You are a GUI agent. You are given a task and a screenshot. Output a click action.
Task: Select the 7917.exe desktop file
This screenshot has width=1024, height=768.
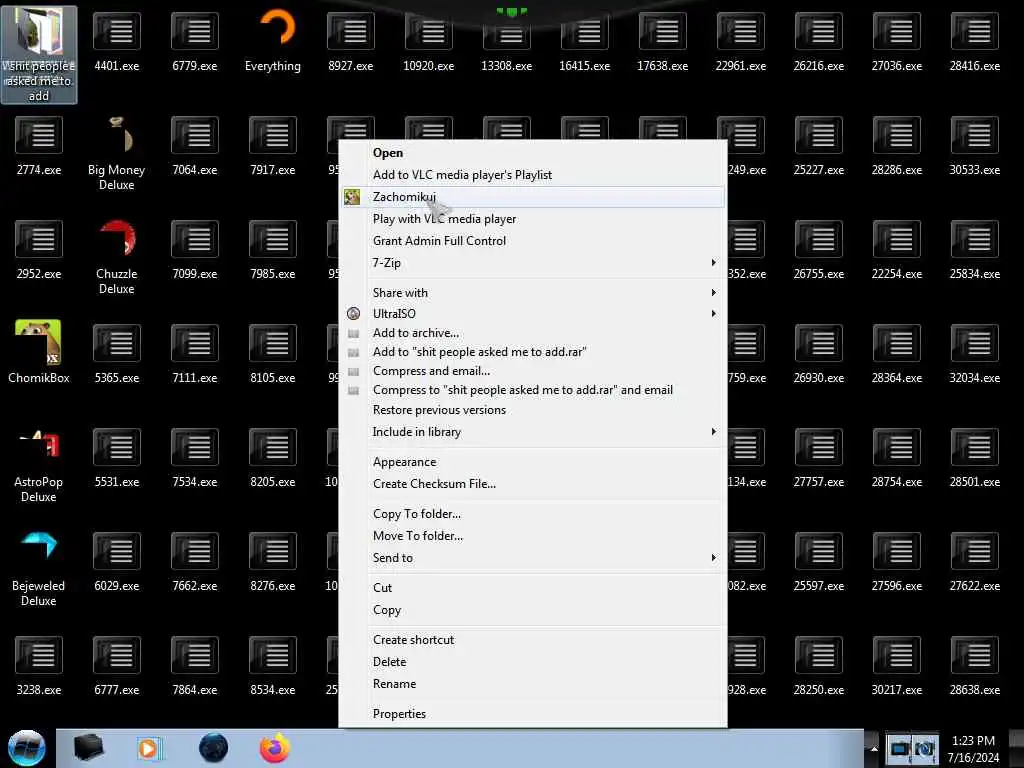coord(273,144)
